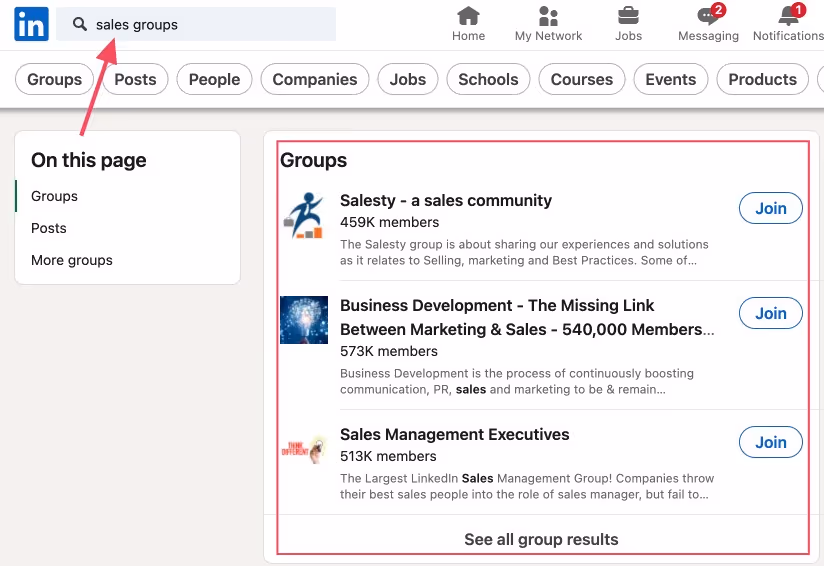The width and height of the screenshot is (824, 566).
Task: Click Sales Management Executives description text
Action: (527, 486)
